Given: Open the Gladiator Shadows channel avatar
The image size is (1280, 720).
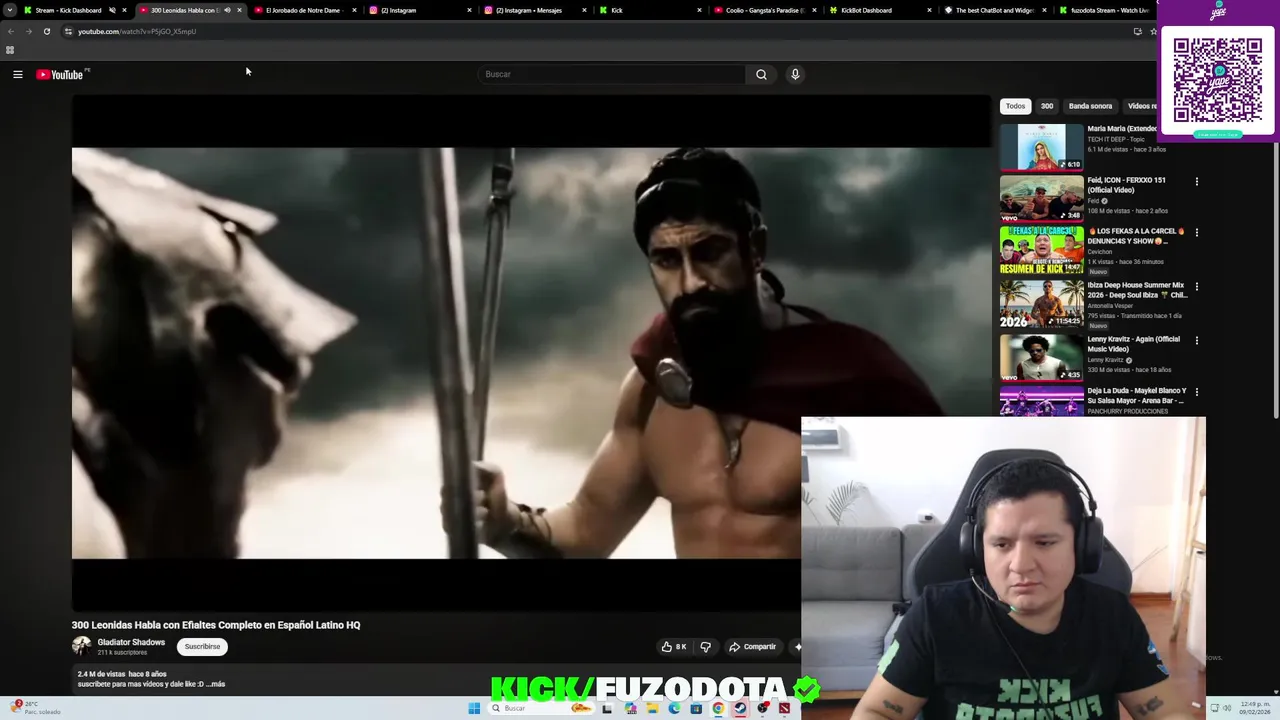Looking at the screenshot, I should click(x=81, y=646).
